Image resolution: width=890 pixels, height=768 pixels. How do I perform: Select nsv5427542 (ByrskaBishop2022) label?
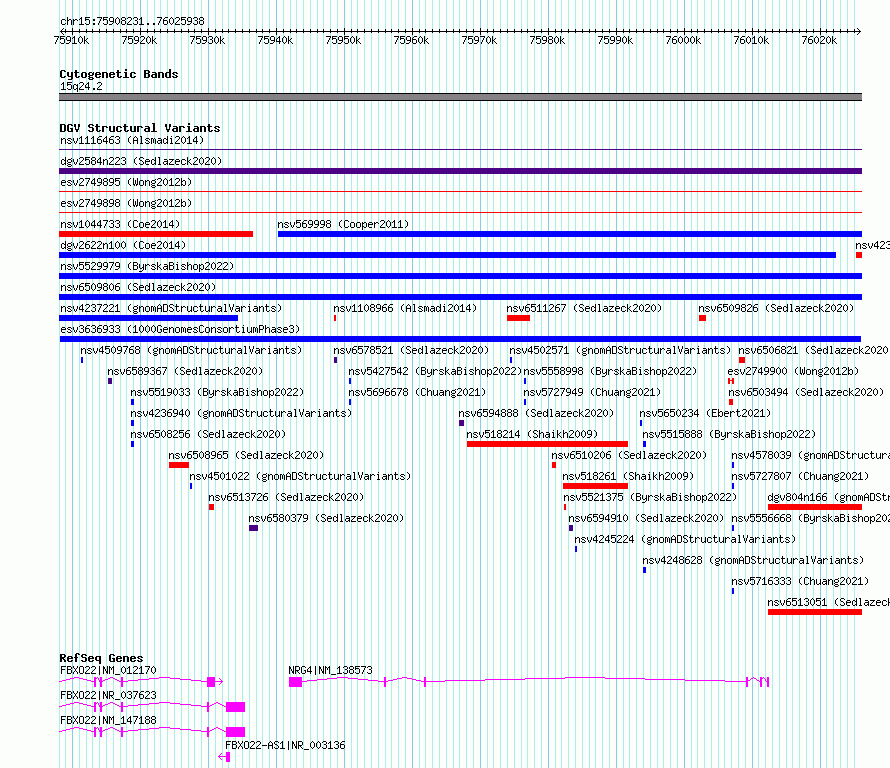point(435,371)
